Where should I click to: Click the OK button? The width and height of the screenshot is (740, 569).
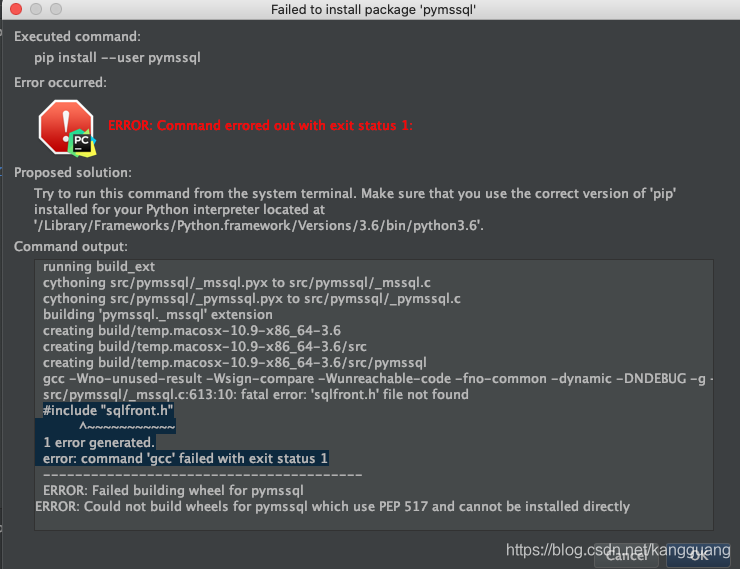coord(698,555)
